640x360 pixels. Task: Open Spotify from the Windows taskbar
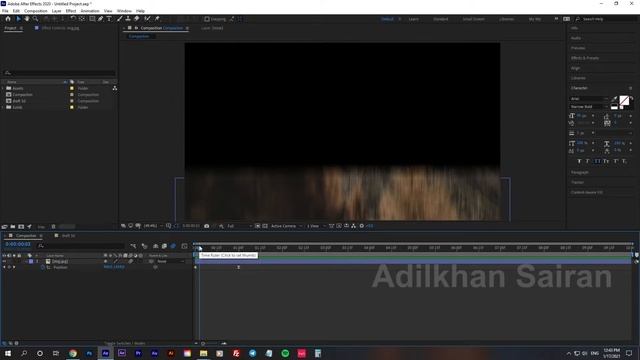[285, 353]
